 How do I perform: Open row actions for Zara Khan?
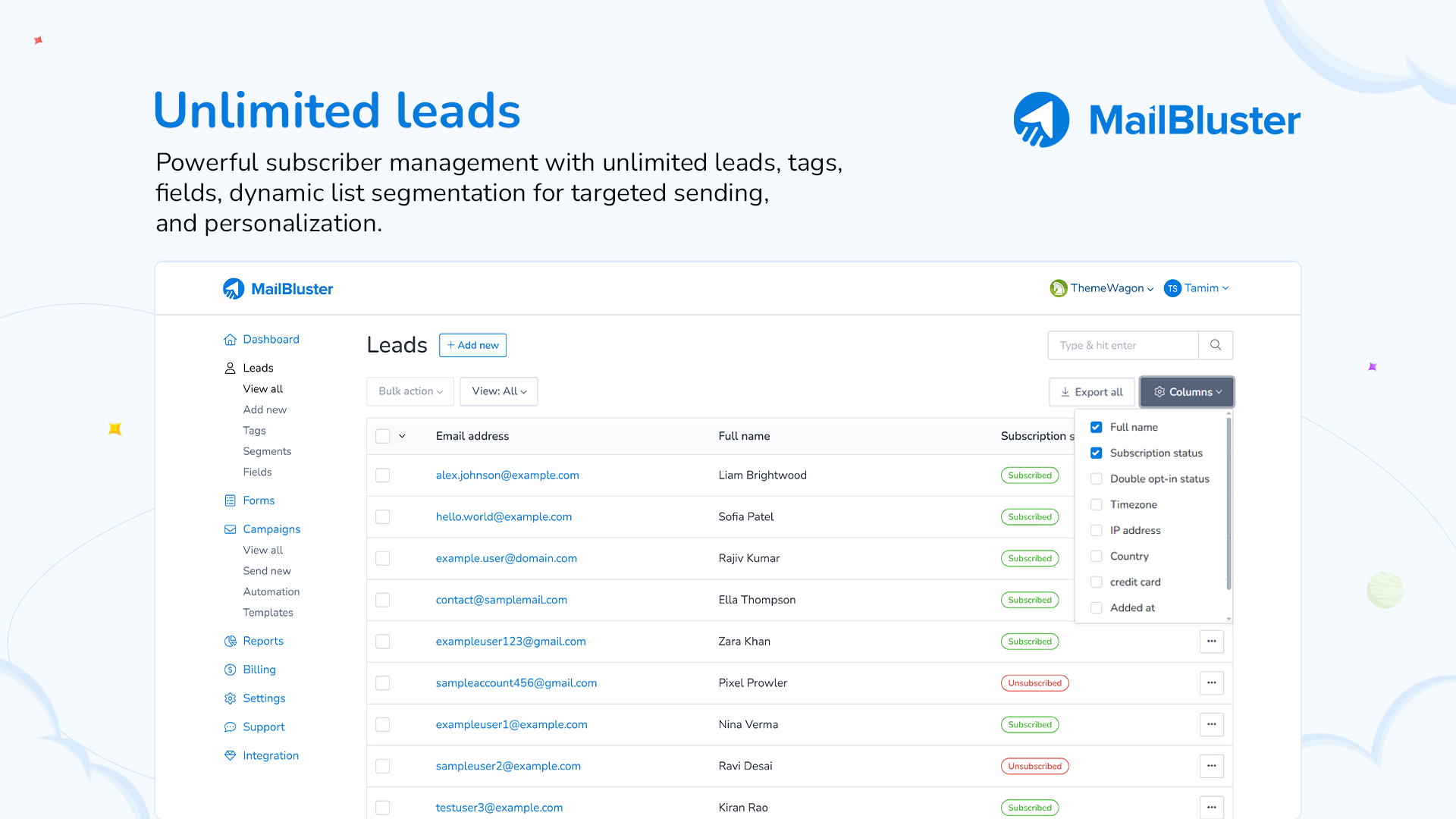click(1212, 642)
